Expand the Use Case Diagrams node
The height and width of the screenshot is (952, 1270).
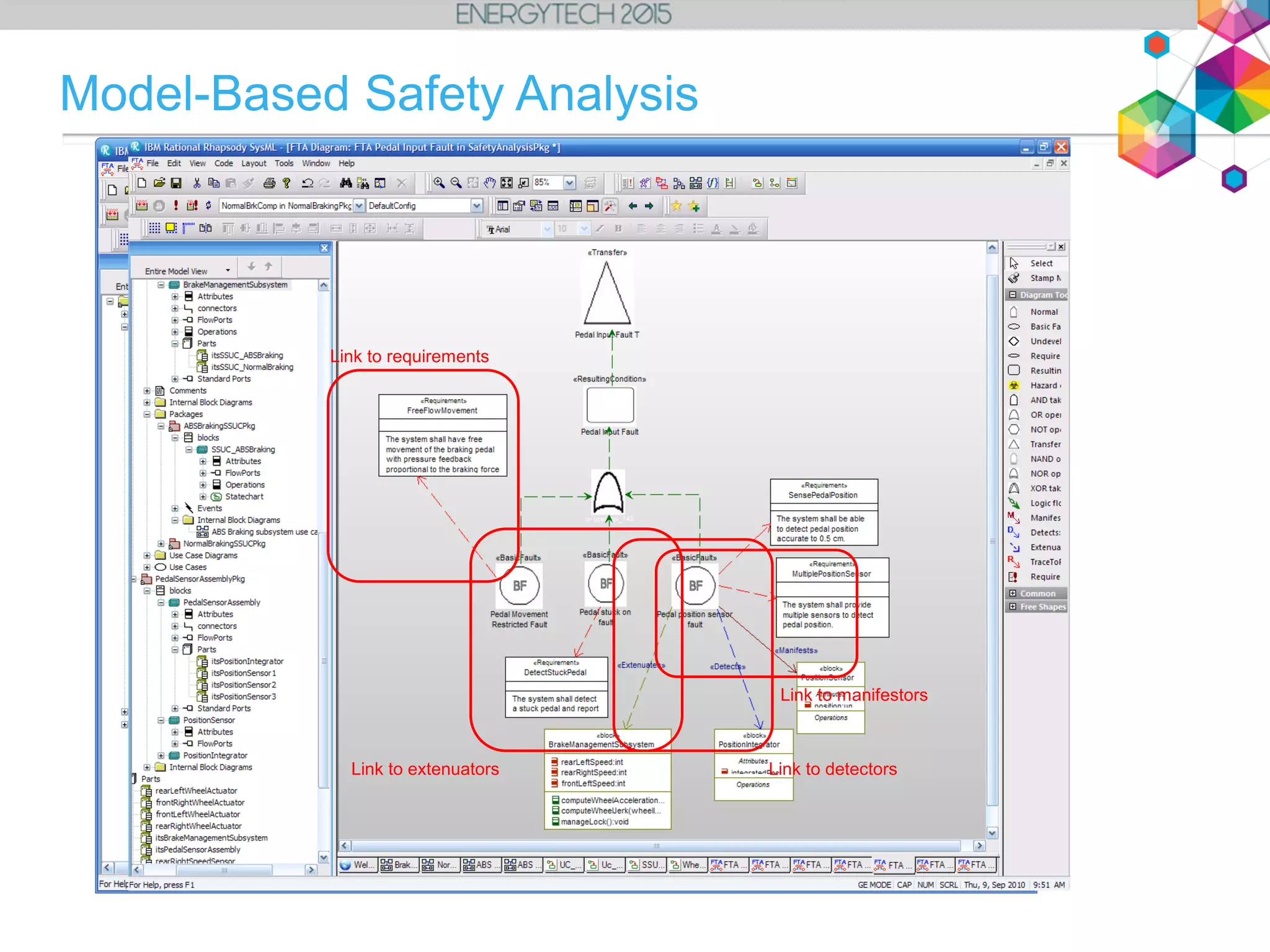147,556
